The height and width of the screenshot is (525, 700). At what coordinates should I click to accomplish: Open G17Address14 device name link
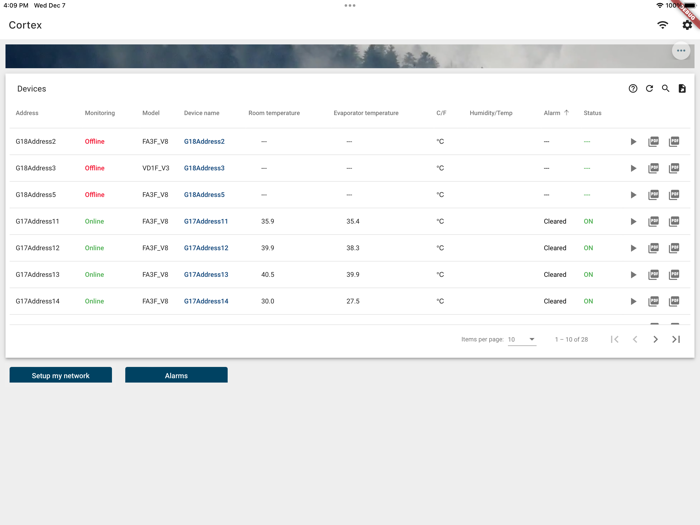pyautogui.click(x=206, y=301)
